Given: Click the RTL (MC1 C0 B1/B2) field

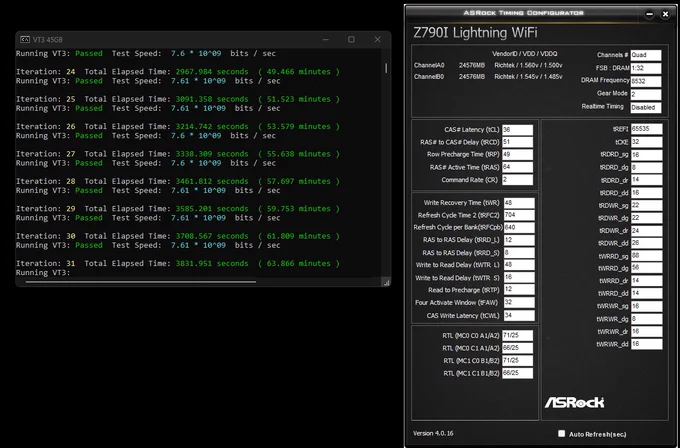Looking at the screenshot, I should (517, 361).
